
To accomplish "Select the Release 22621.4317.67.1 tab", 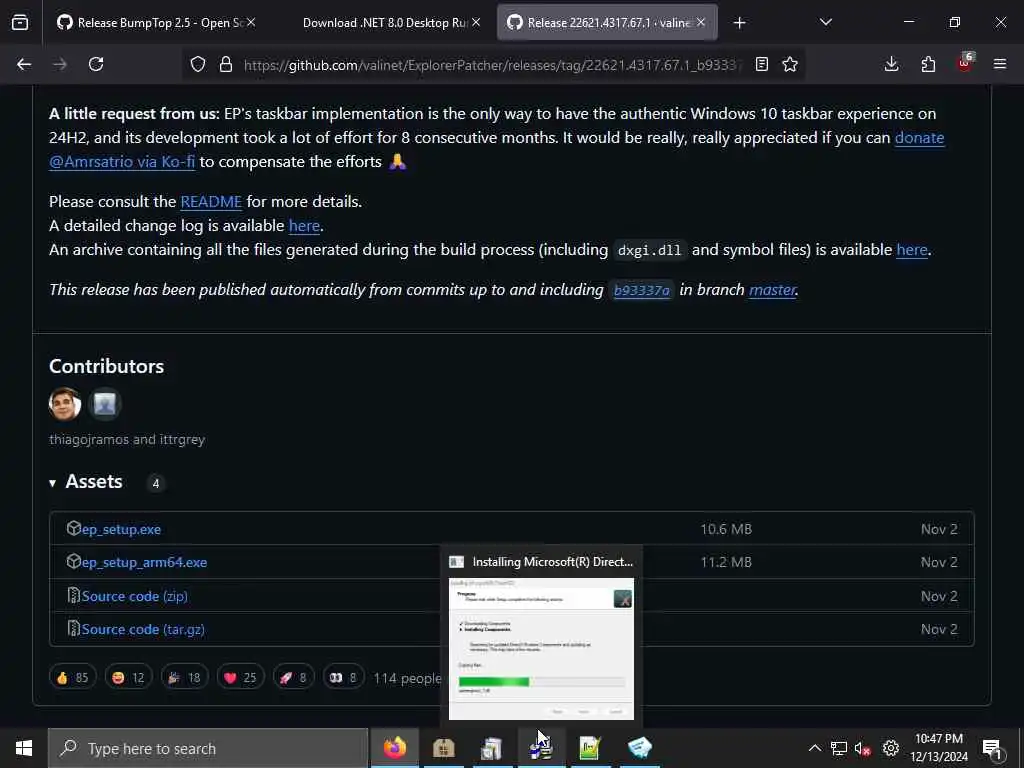I will tap(600, 22).
